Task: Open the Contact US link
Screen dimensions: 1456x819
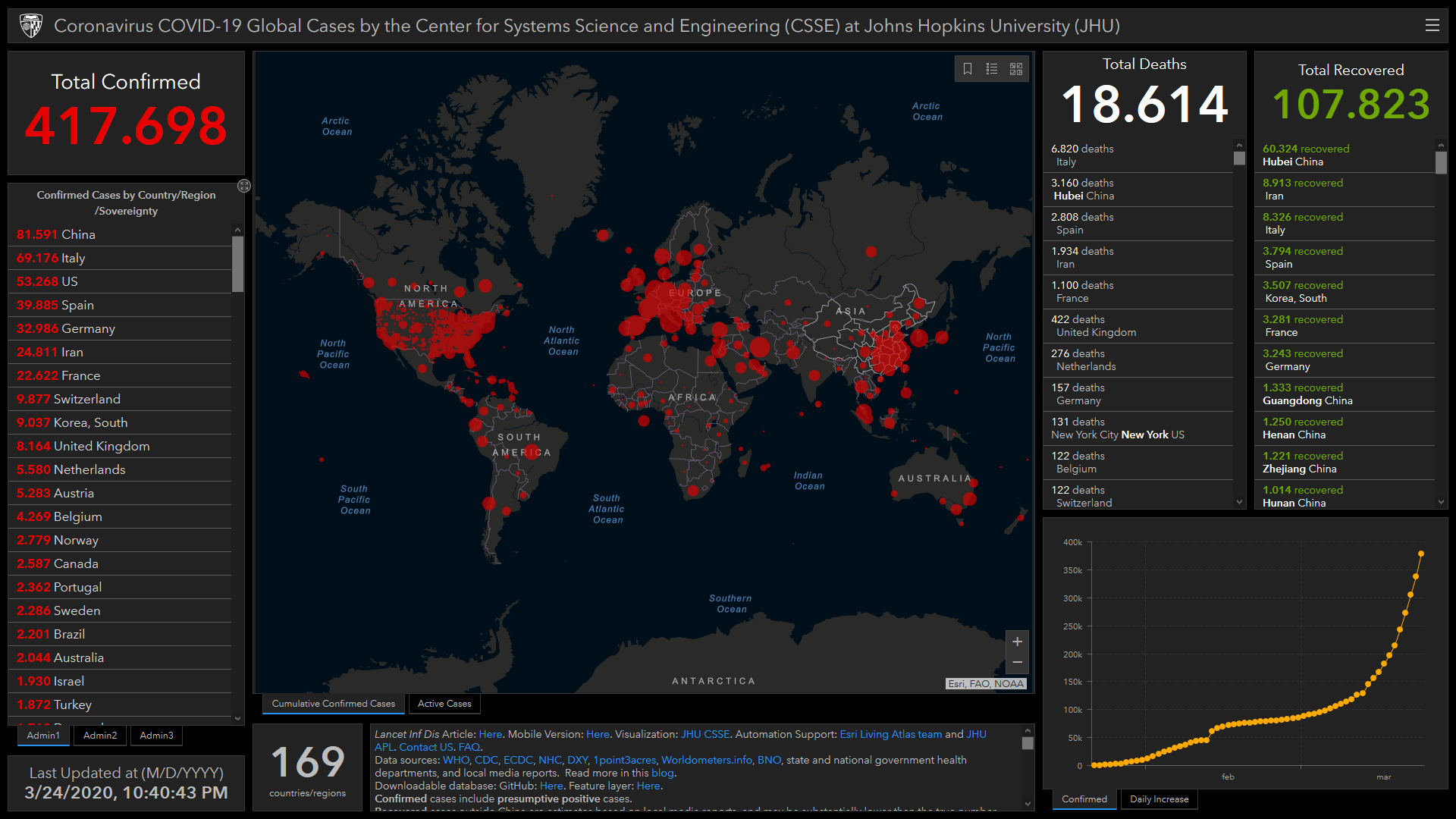Action: [x=425, y=747]
